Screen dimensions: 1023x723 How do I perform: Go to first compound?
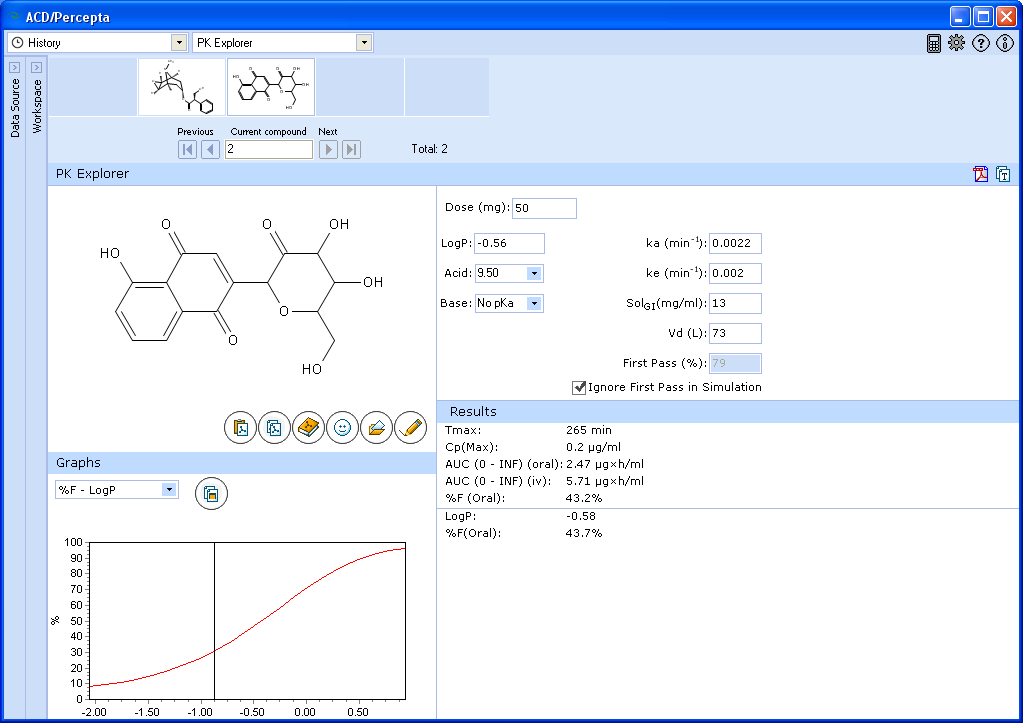click(x=187, y=149)
